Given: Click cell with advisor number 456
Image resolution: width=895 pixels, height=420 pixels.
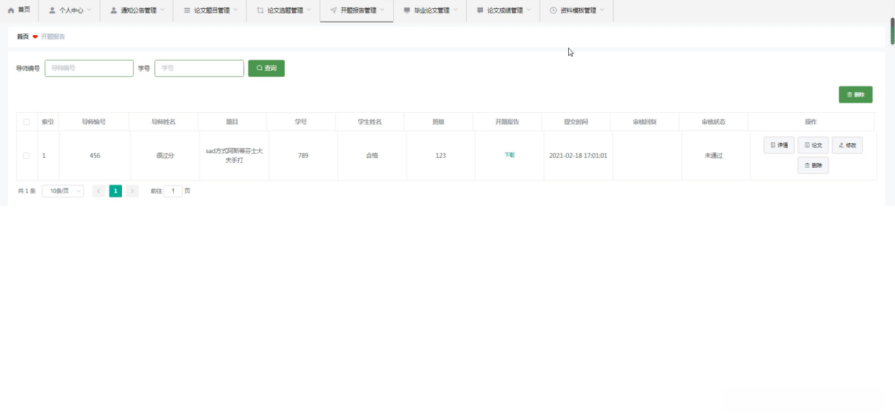Looking at the screenshot, I should [x=95, y=155].
